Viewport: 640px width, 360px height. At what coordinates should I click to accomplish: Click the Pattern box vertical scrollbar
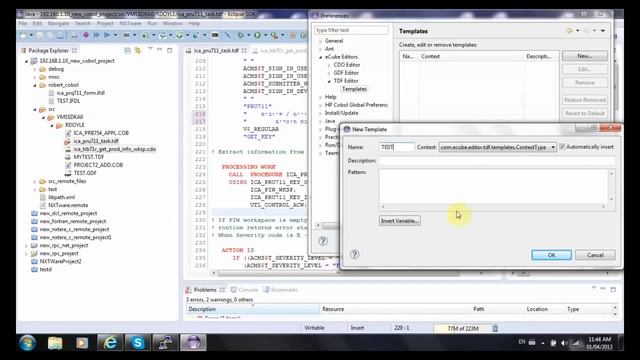pyautogui.click(x=611, y=186)
